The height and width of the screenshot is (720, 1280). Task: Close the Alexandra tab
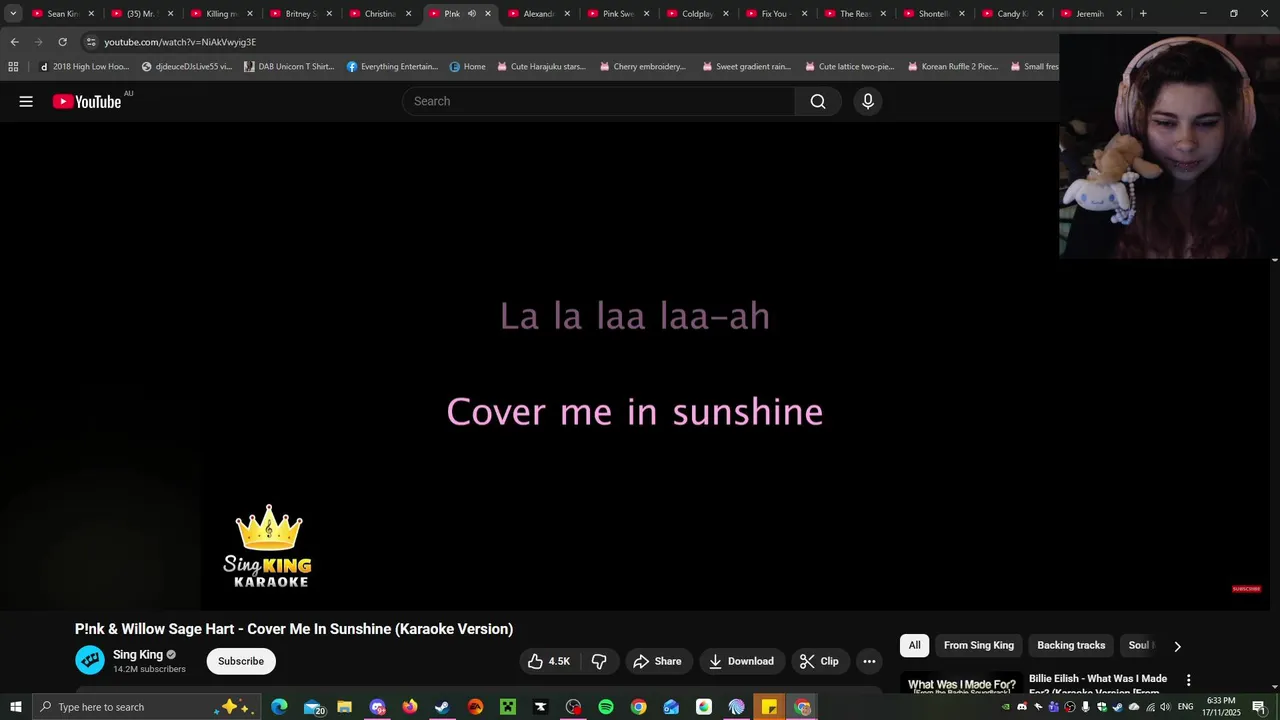tap(567, 14)
